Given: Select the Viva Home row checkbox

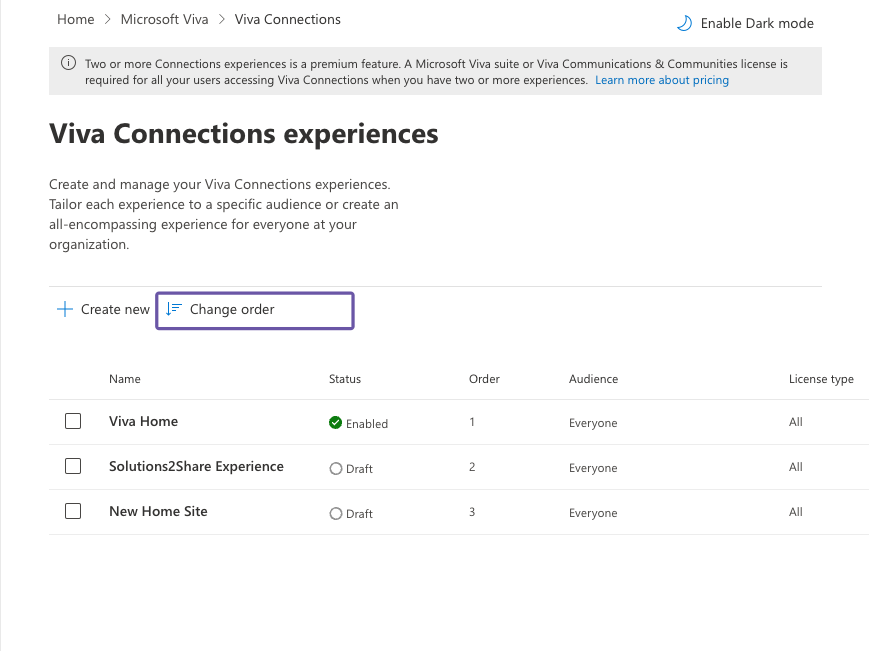Looking at the screenshot, I should [73, 421].
